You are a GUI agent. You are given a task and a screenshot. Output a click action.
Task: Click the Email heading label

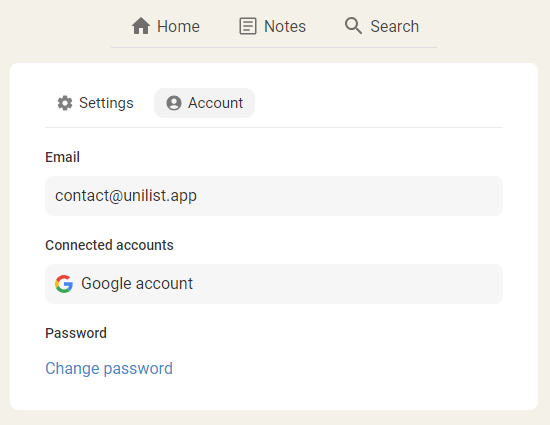click(62, 157)
